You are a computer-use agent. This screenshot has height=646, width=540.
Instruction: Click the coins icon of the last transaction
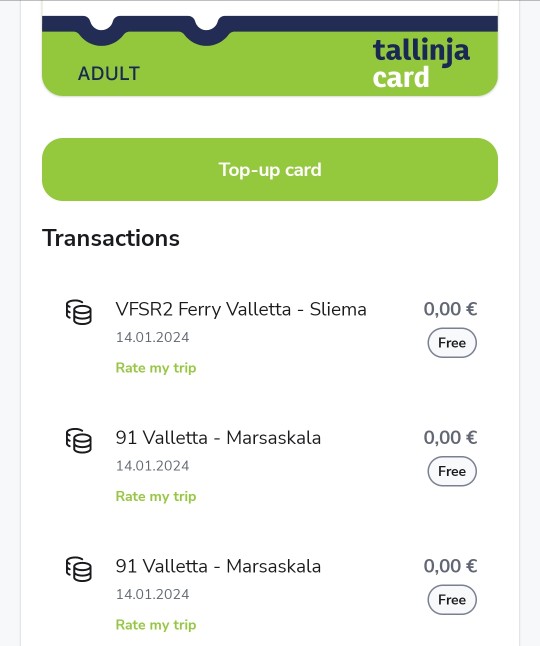(x=79, y=569)
